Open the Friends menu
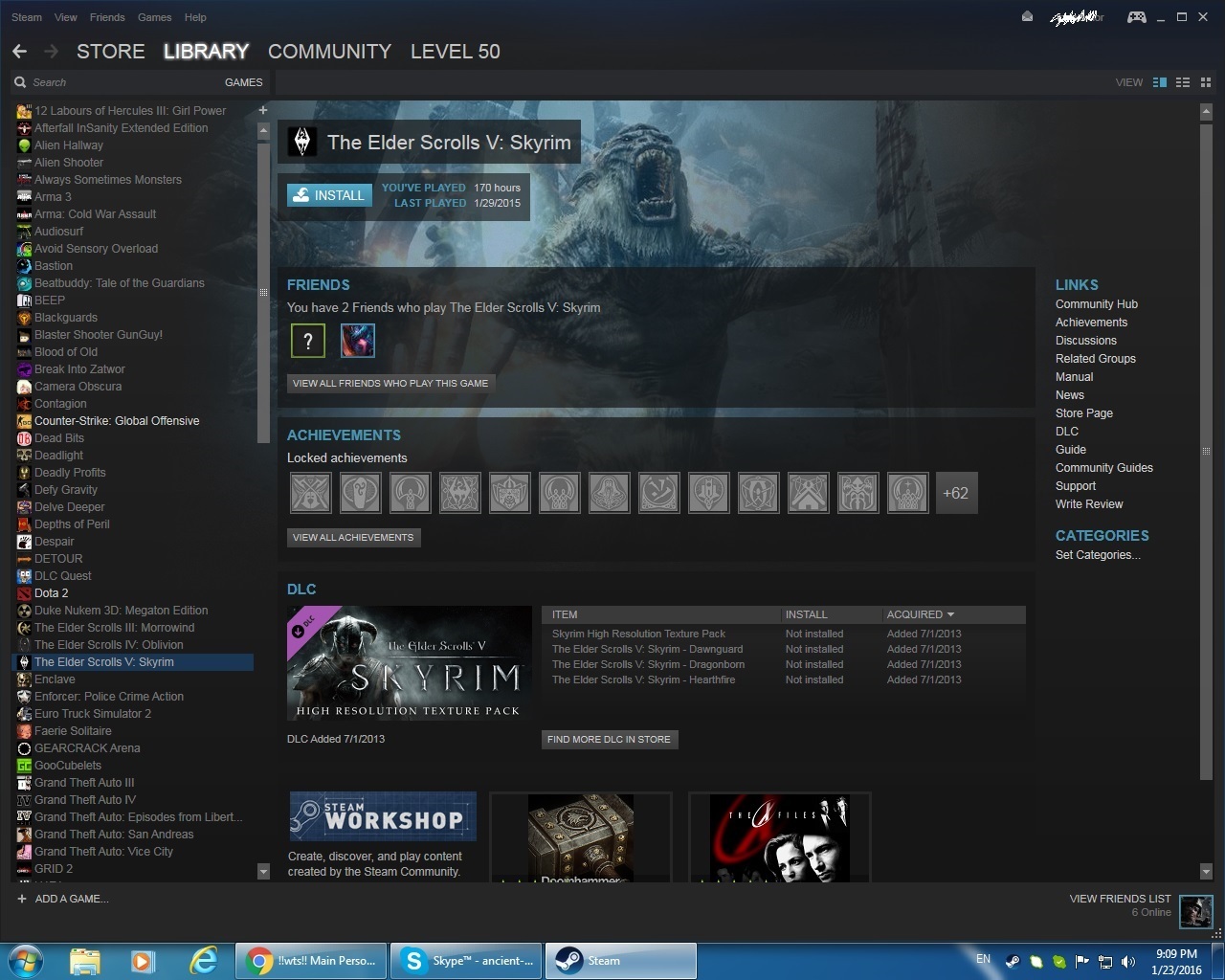 (x=107, y=17)
